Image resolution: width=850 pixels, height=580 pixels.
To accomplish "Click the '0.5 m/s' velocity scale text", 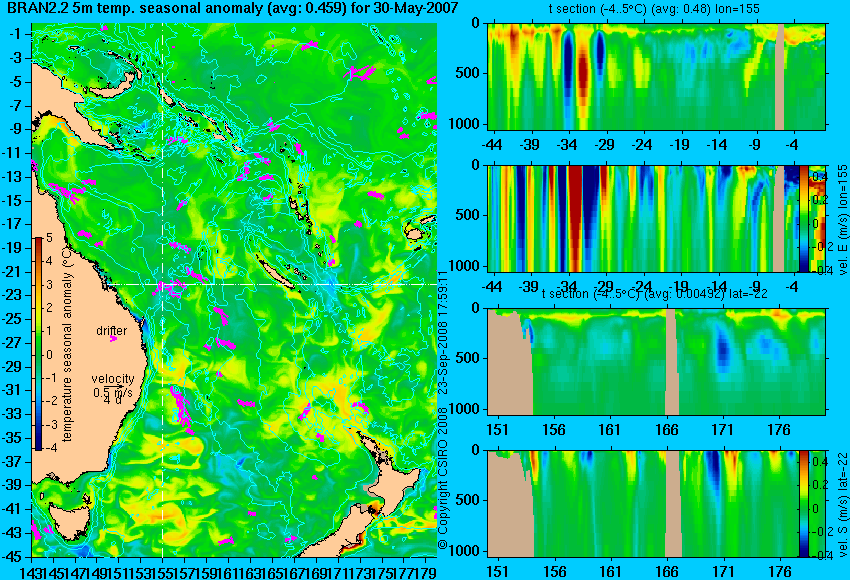I will 113,392.
